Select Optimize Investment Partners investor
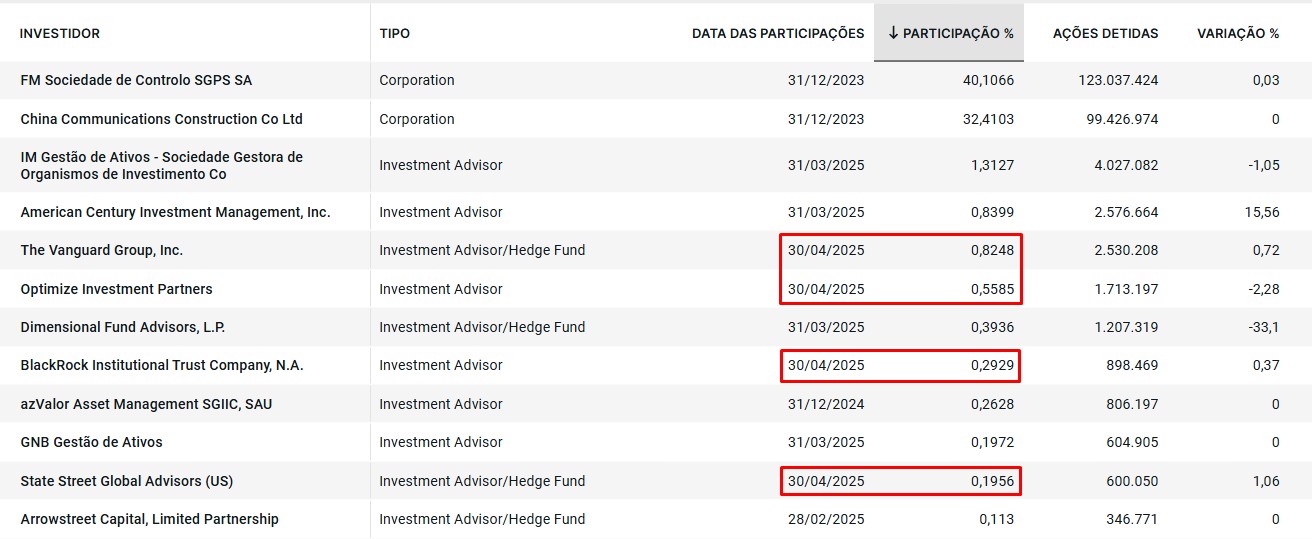1312x539 pixels. [x=116, y=289]
